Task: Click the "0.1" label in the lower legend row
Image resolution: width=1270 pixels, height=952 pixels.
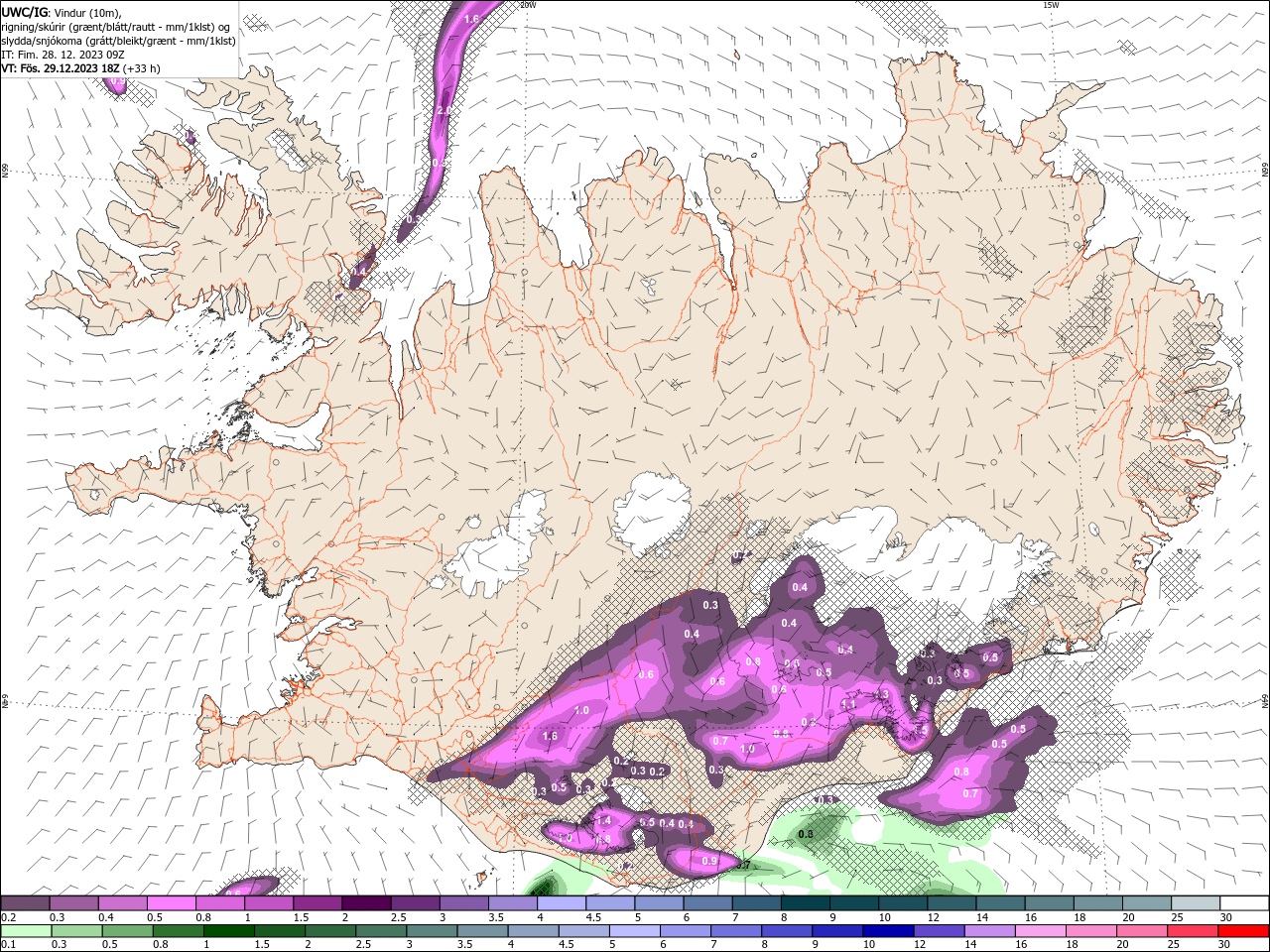Action: coord(8,945)
